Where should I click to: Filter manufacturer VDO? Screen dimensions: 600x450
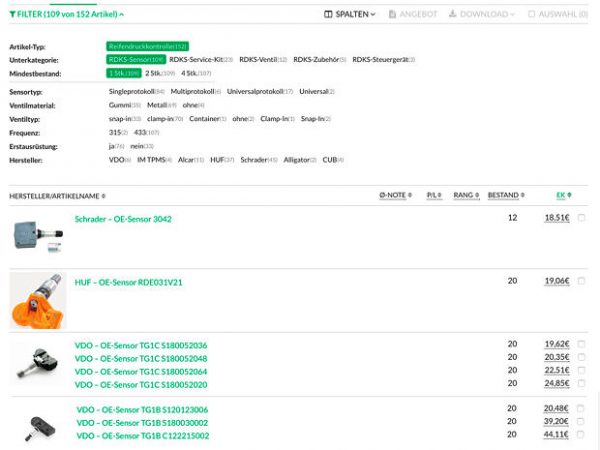pyautogui.click(x=120, y=160)
